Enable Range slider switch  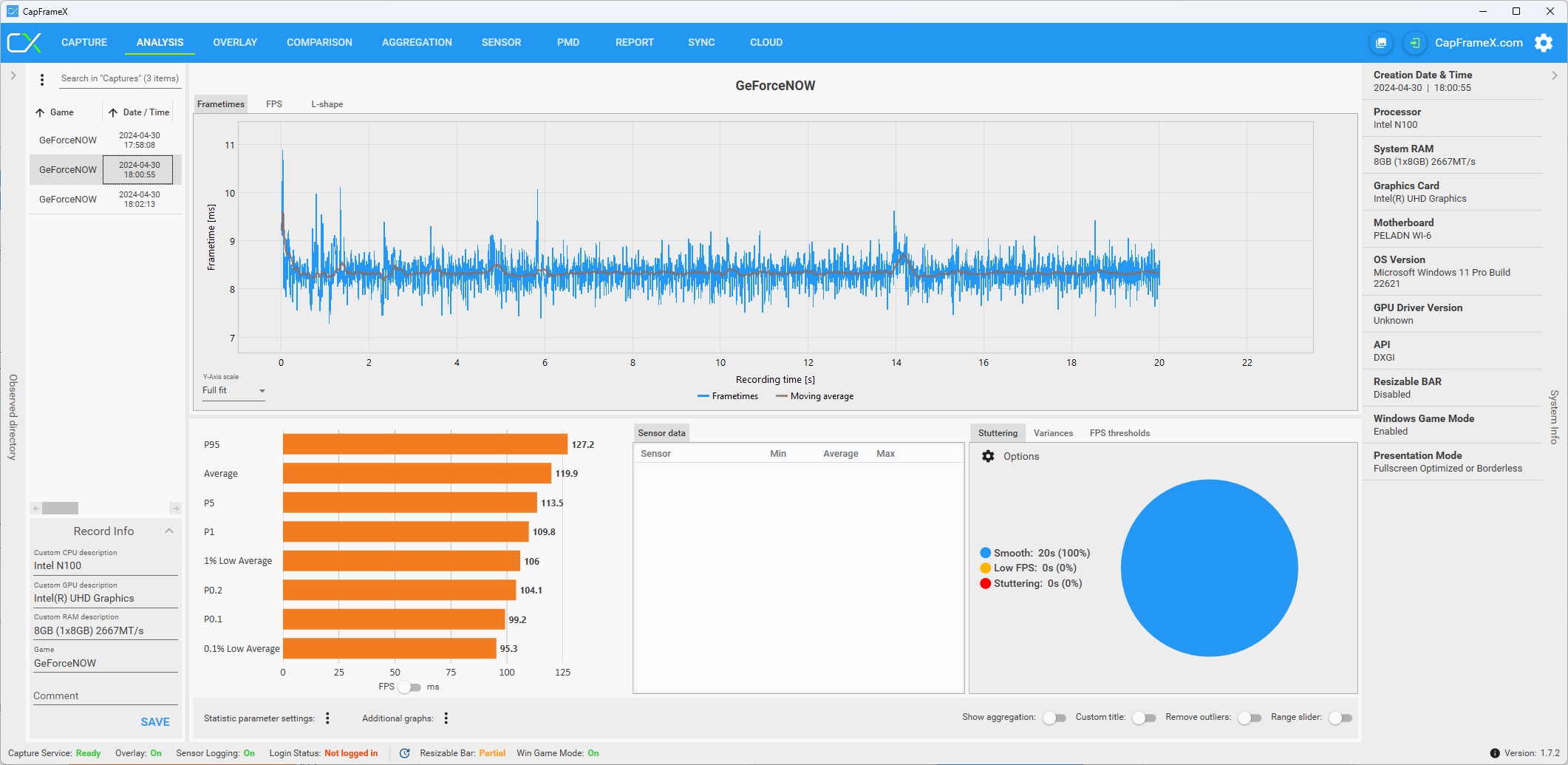click(x=1340, y=718)
